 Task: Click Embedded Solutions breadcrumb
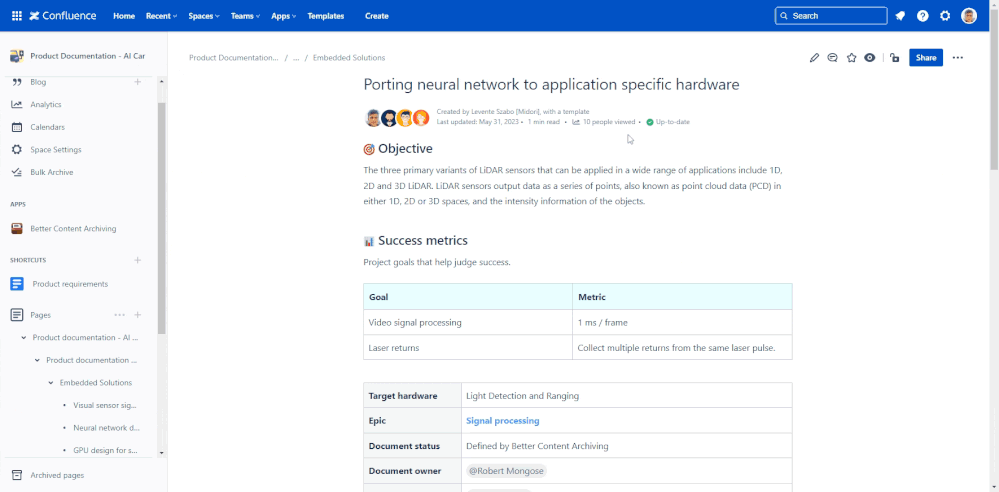tap(349, 57)
